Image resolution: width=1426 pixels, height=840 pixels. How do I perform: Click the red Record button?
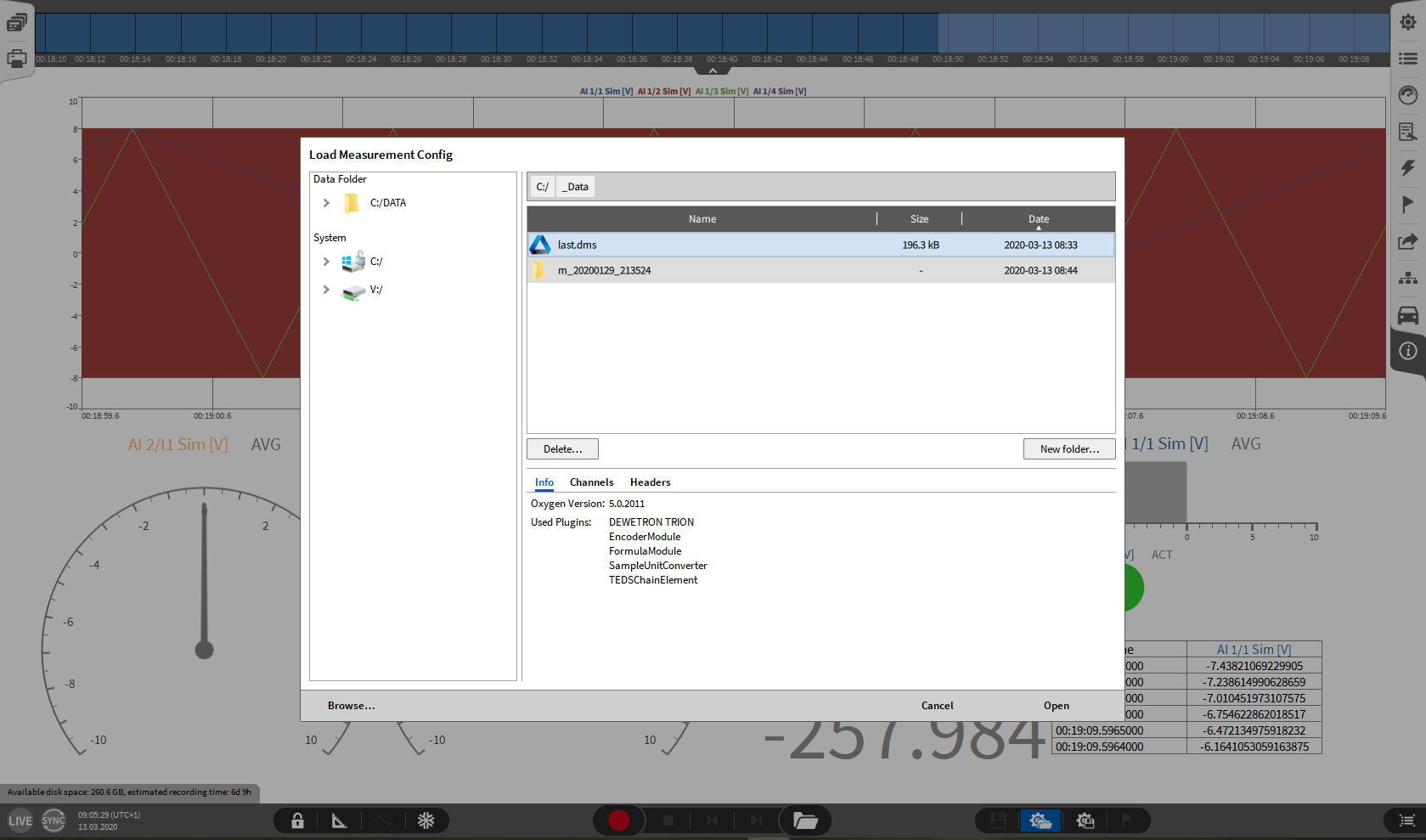[x=618, y=820]
